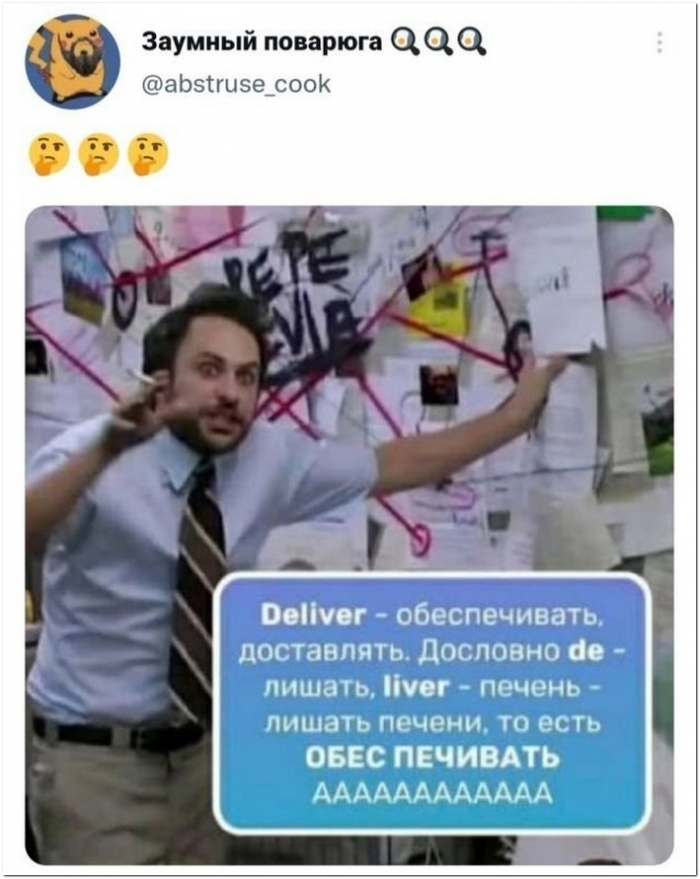The height and width of the screenshot is (879, 700).
Task: Click the display name Заумный поварюга
Action: pos(261,41)
